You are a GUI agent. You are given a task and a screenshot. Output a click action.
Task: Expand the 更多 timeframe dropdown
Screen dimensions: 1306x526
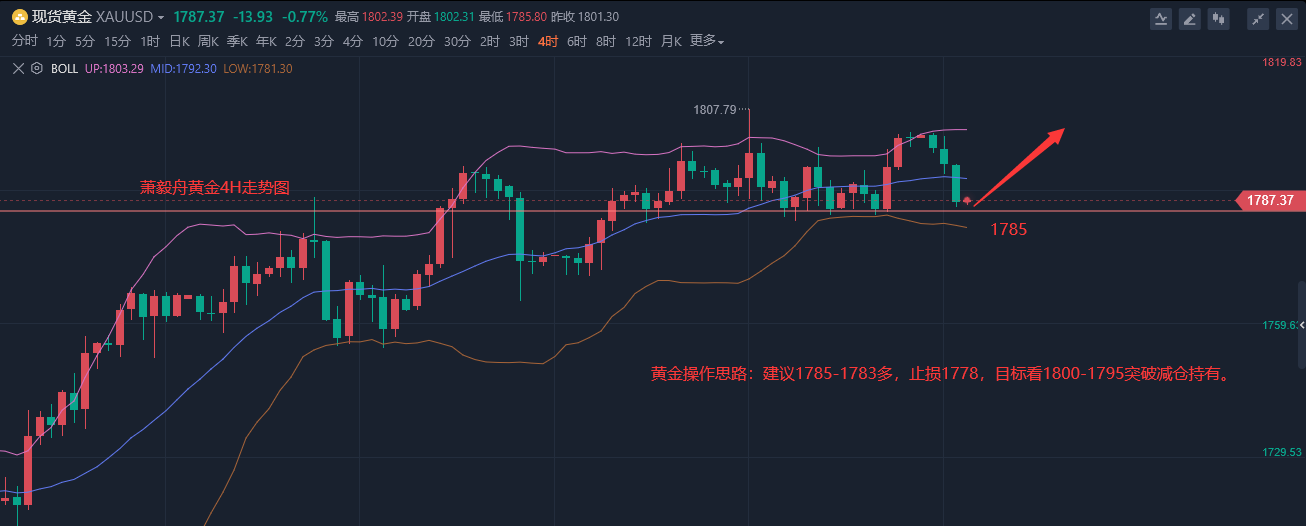click(x=706, y=41)
